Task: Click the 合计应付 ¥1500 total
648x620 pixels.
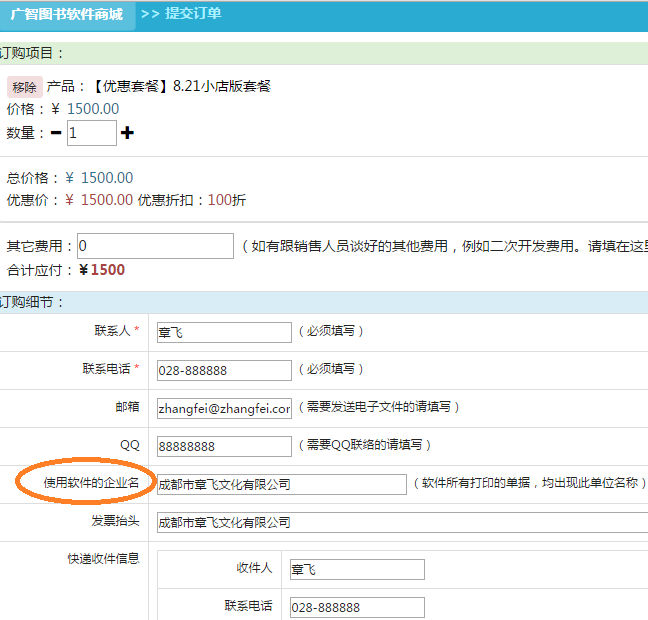Action: [102, 270]
